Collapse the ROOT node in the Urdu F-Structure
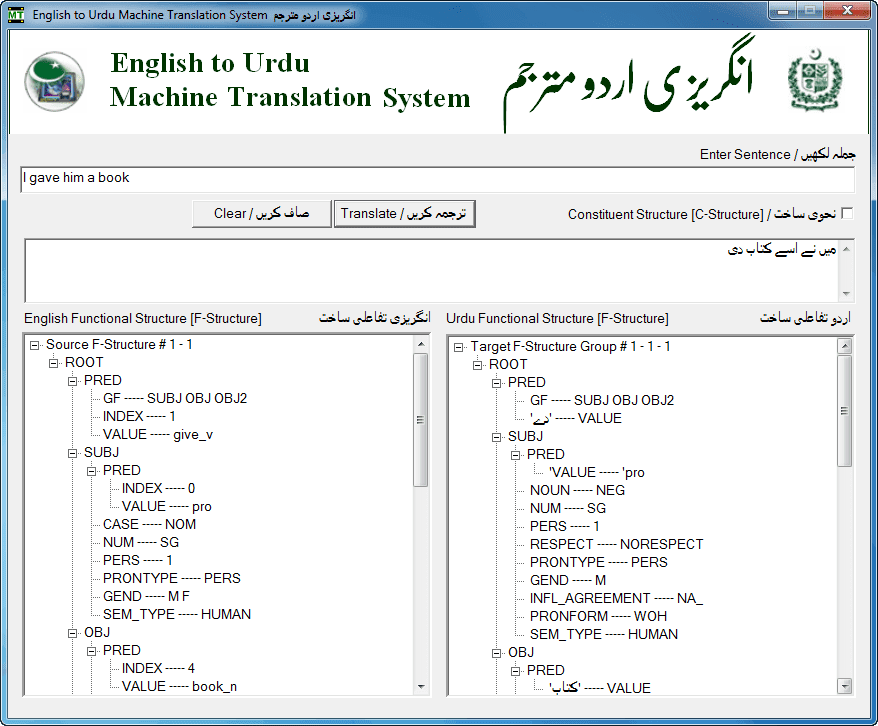The height and width of the screenshot is (726, 878). [x=475, y=363]
